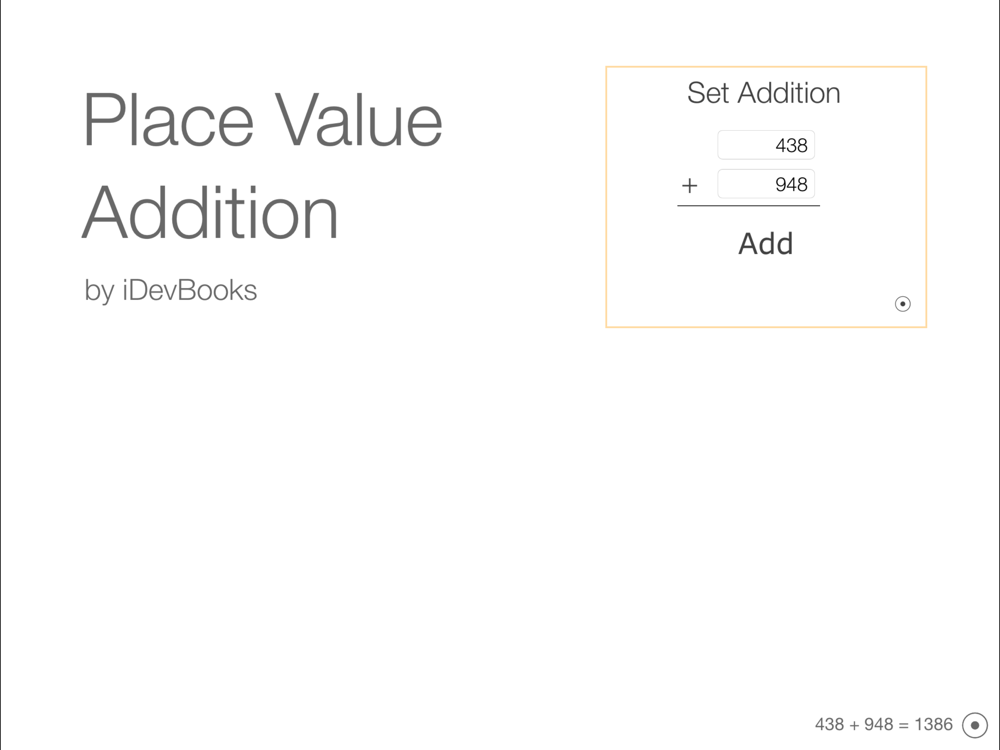Select the second addend field showing 948

pos(766,185)
